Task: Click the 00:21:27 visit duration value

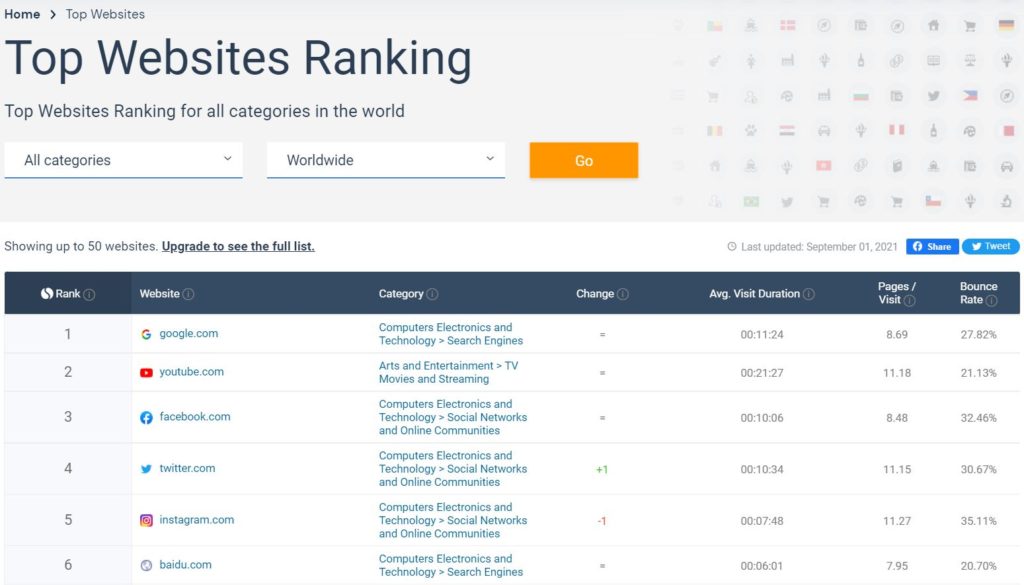Action: [x=761, y=373]
